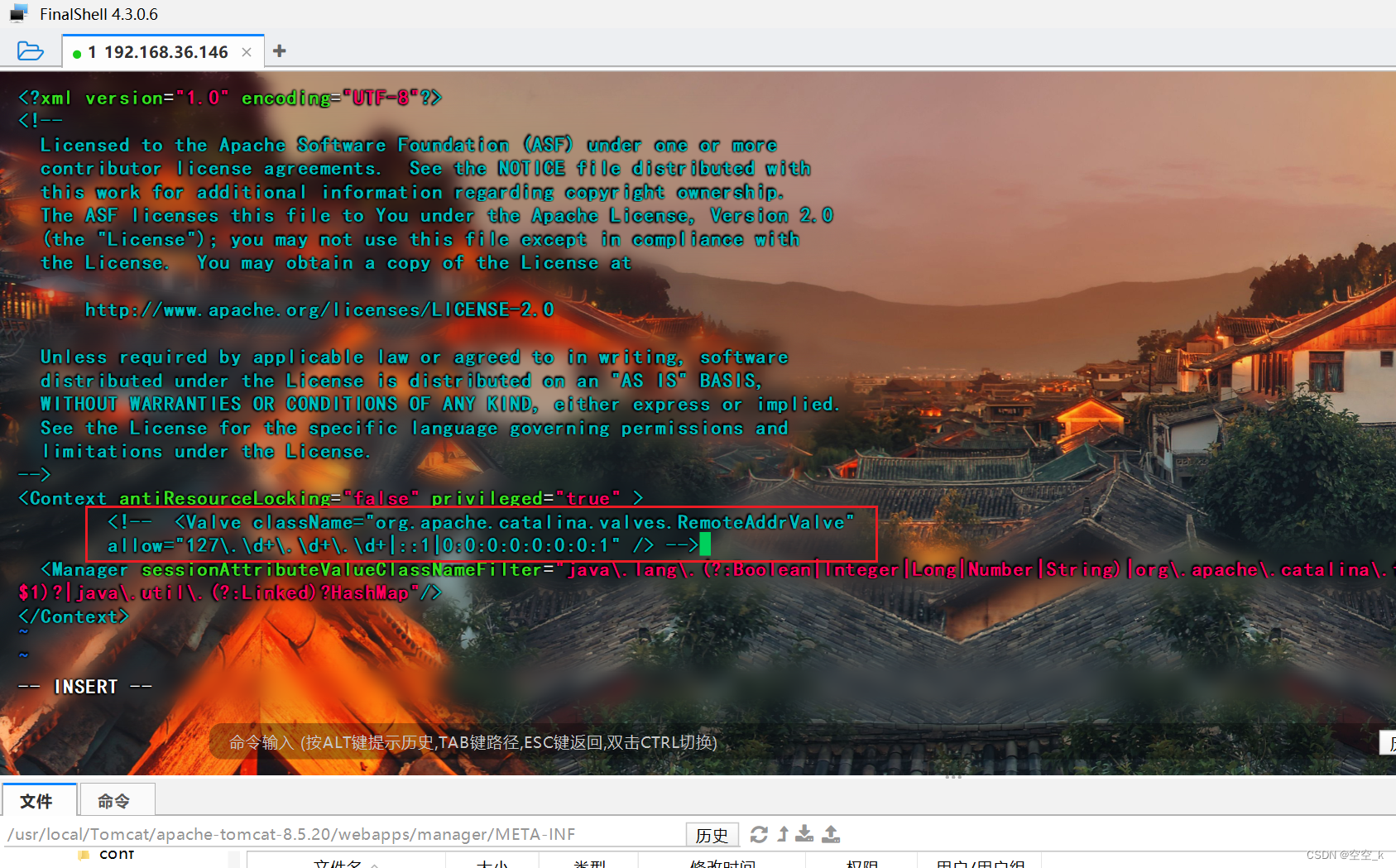The width and height of the screenshot is (1396, 868).
Task: Close the 192.168.36.146 session tab
Action: tap(247, 52)
